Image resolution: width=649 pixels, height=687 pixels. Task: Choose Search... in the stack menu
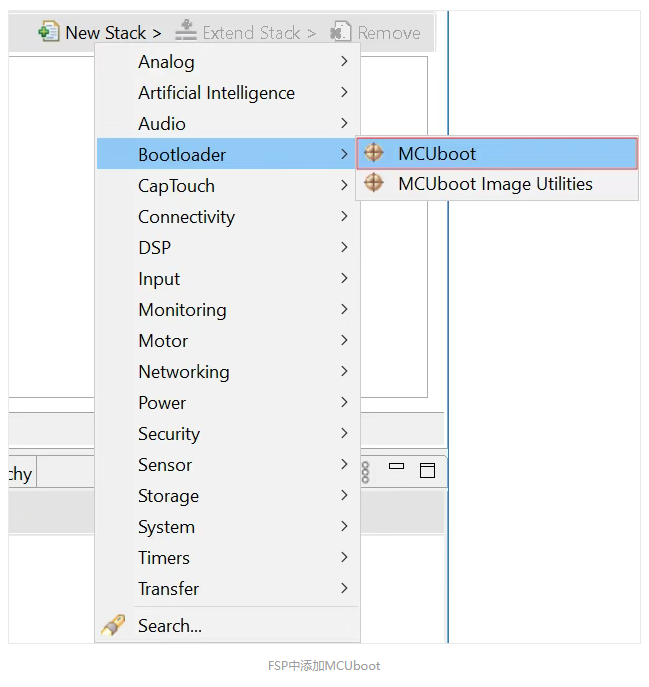point(228,625)
